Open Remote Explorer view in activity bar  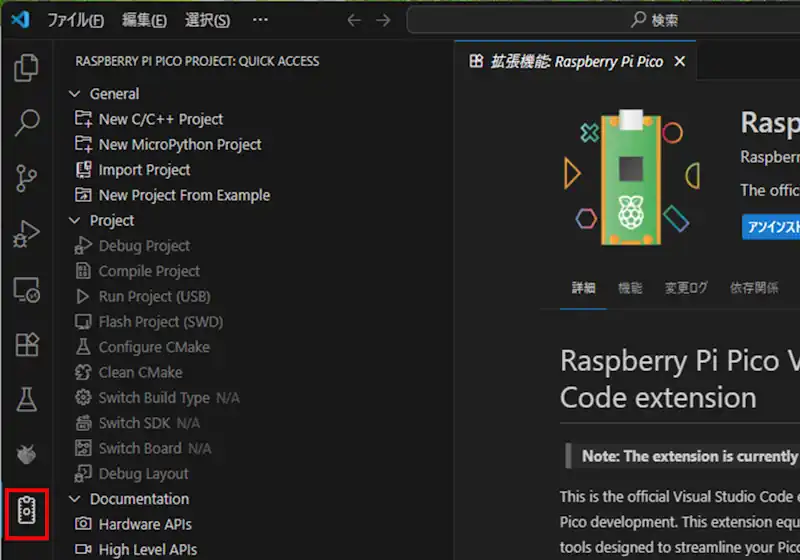tap(26, 290)
